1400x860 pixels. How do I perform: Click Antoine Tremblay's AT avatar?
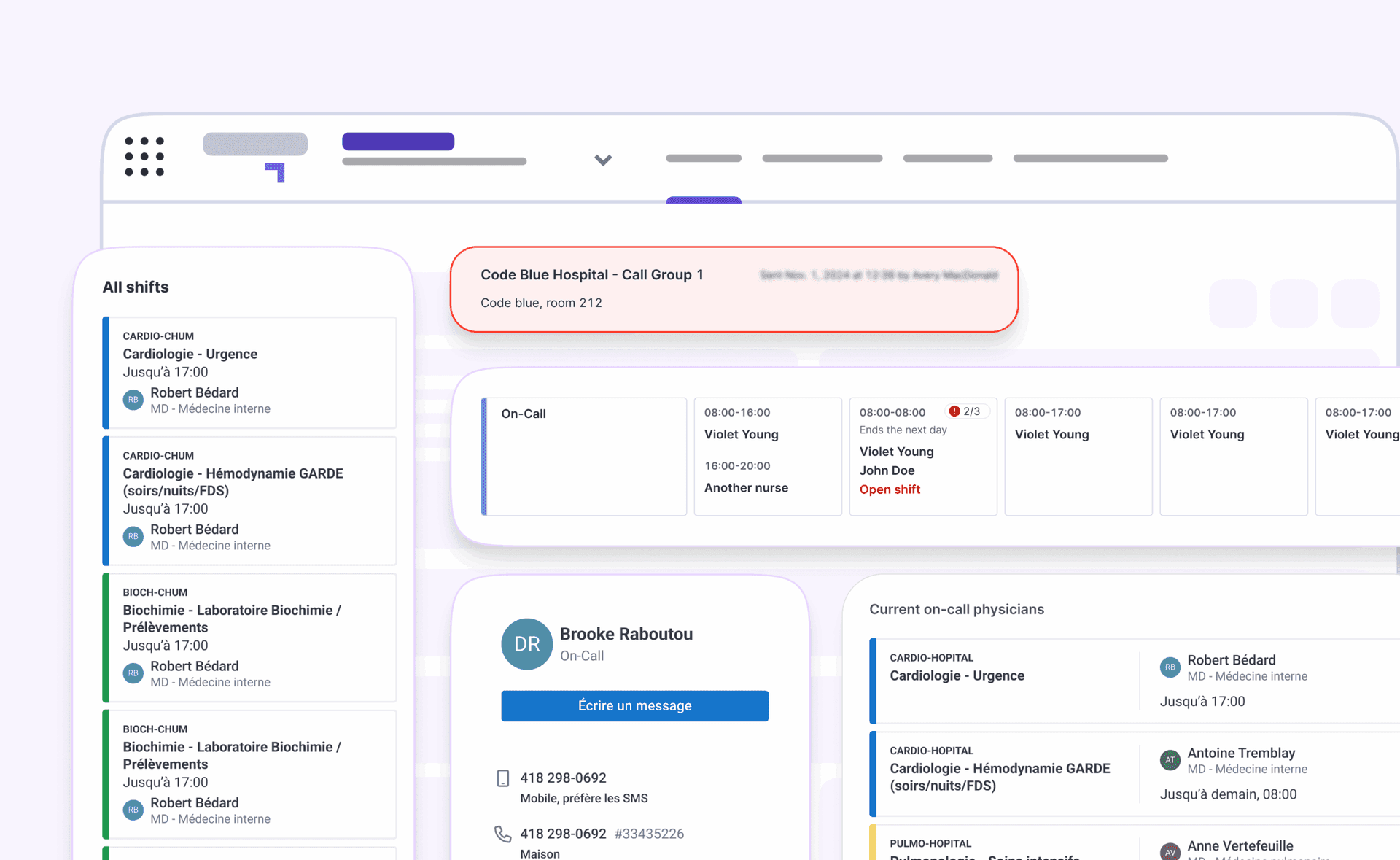coord(1170,760)
